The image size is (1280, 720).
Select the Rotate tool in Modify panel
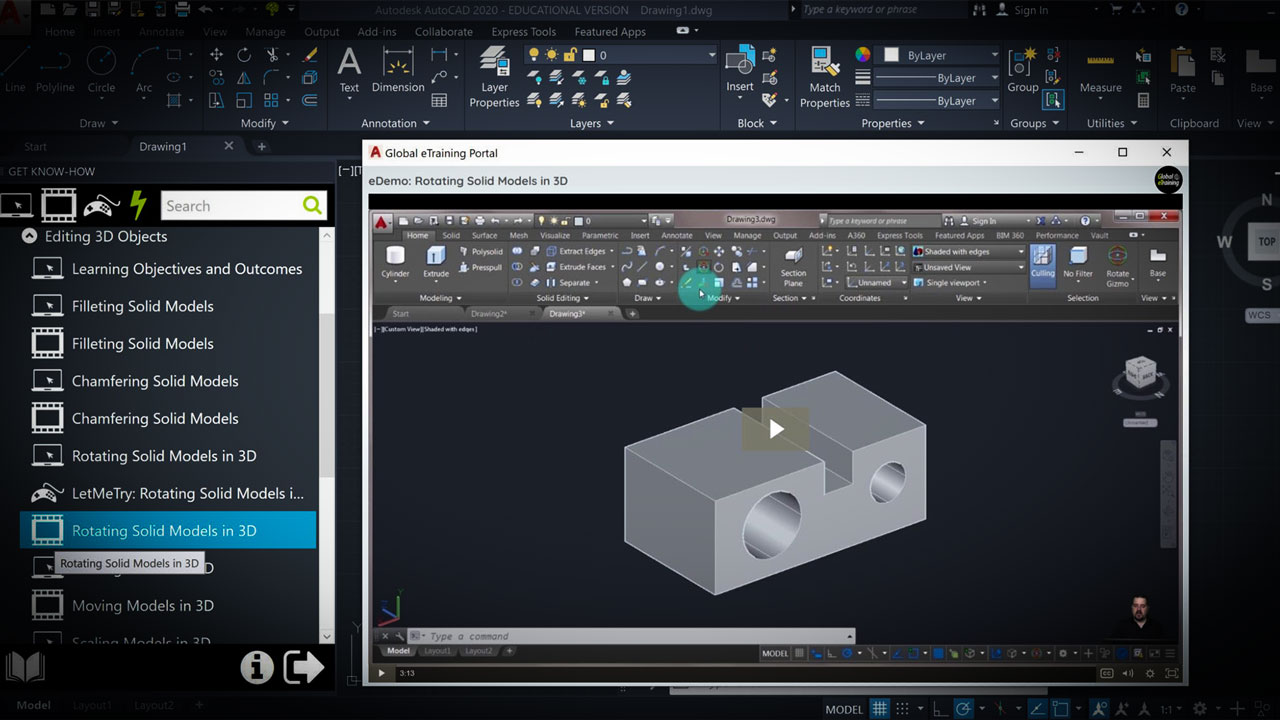pos(244,55)
